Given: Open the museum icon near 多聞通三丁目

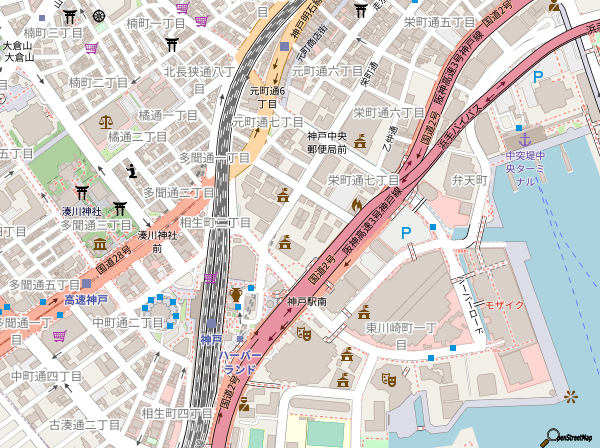Looking at the screenshot, I should tap(100, 245).
